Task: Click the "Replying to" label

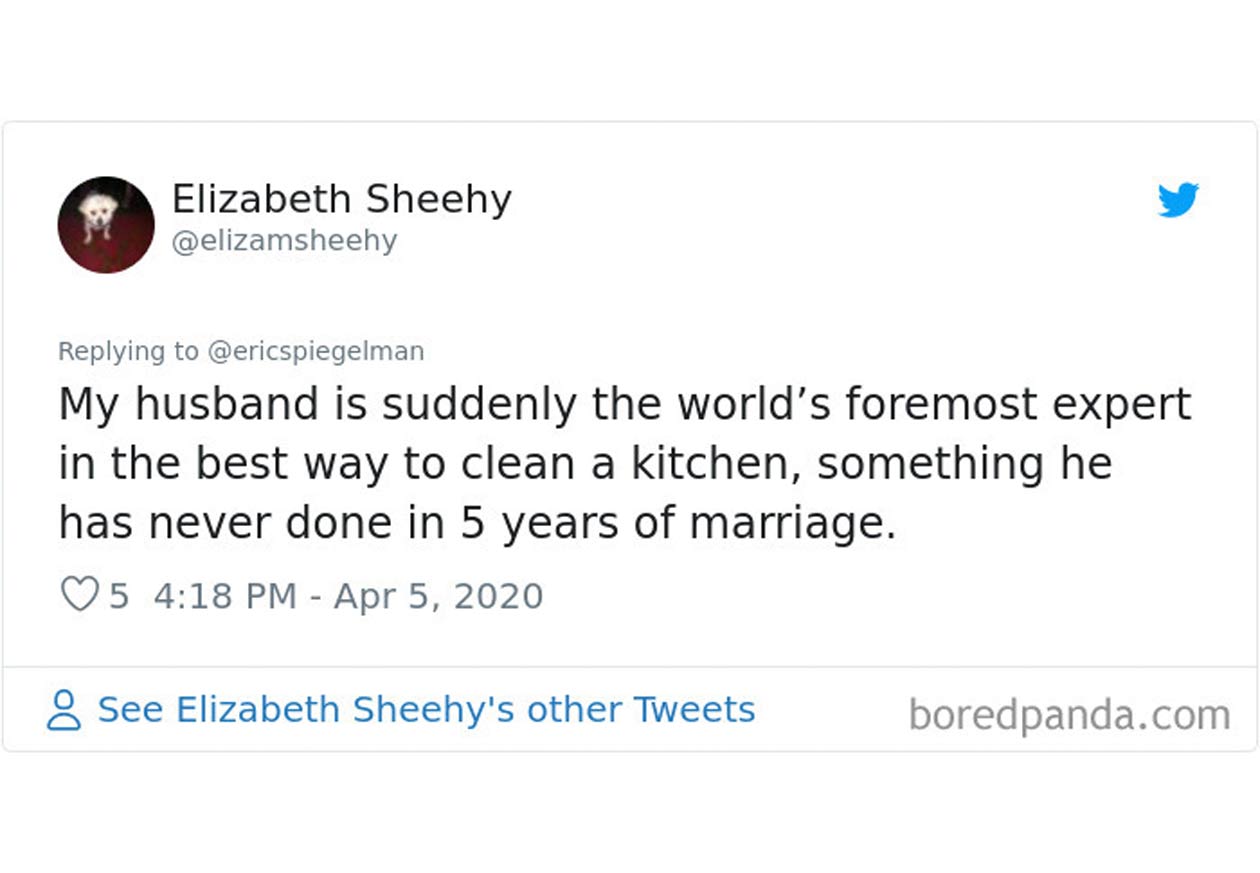Action: point(128,351)
